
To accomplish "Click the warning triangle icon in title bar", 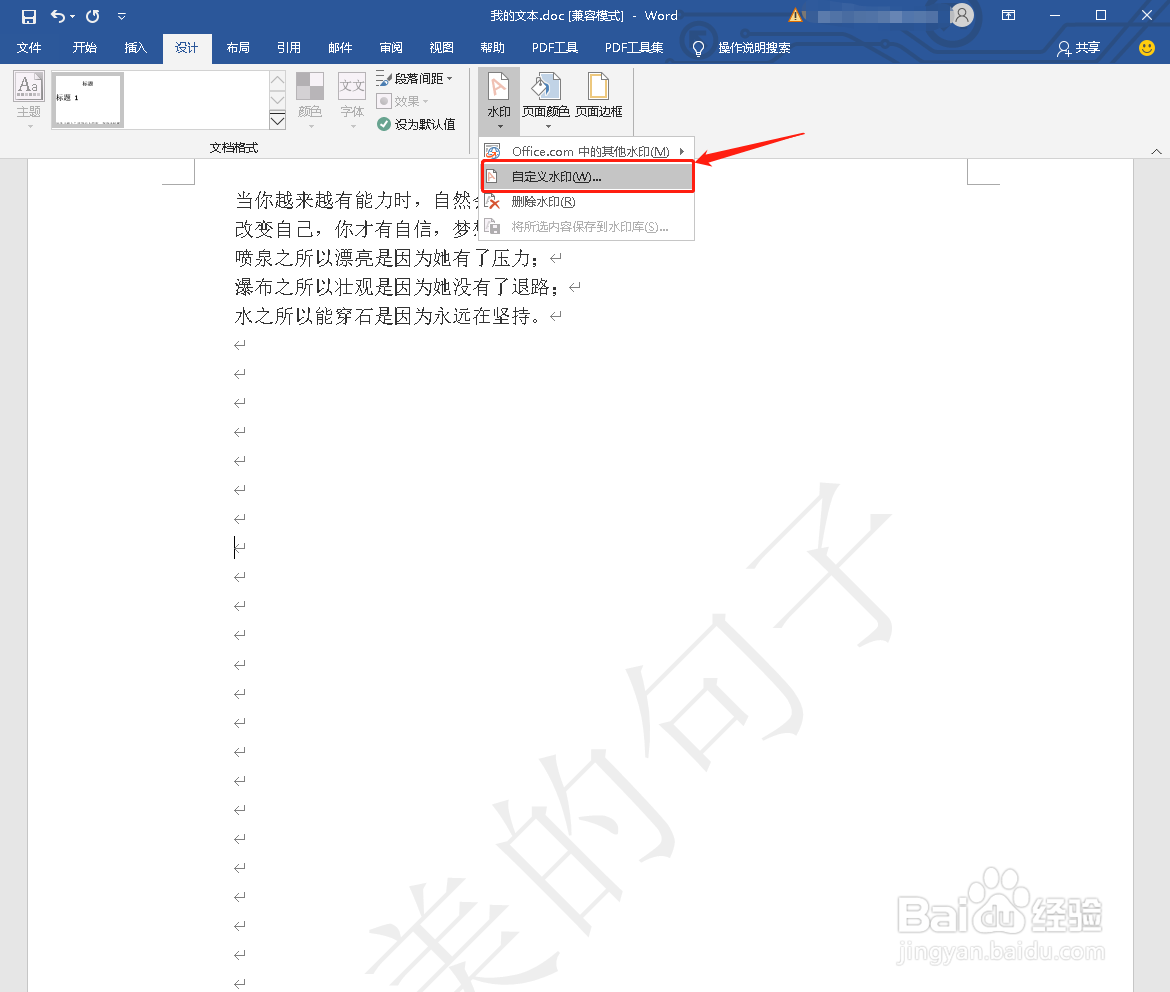I will [796, 16].
